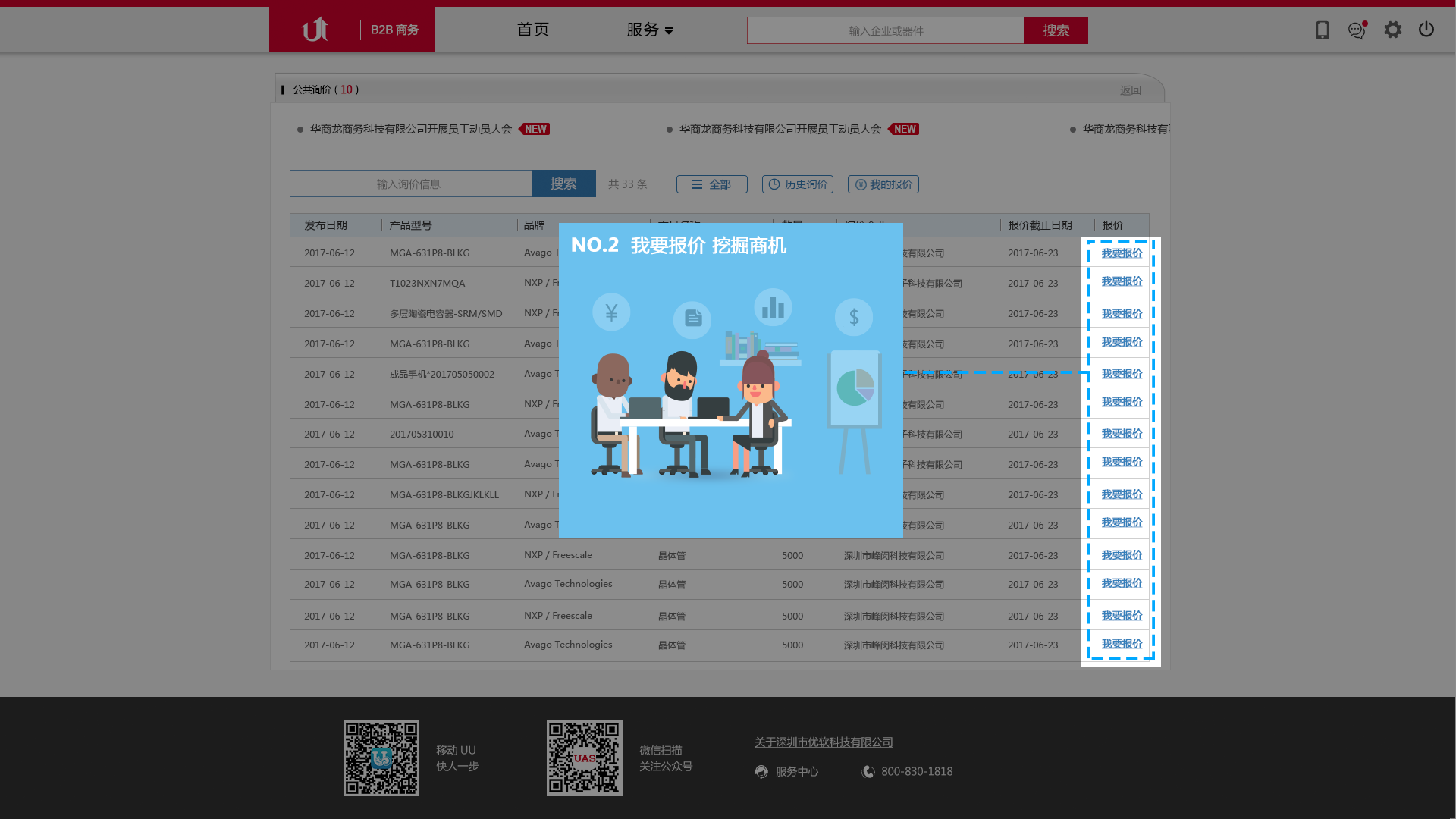Click the 服务中心 headset icon

(761, 772)
